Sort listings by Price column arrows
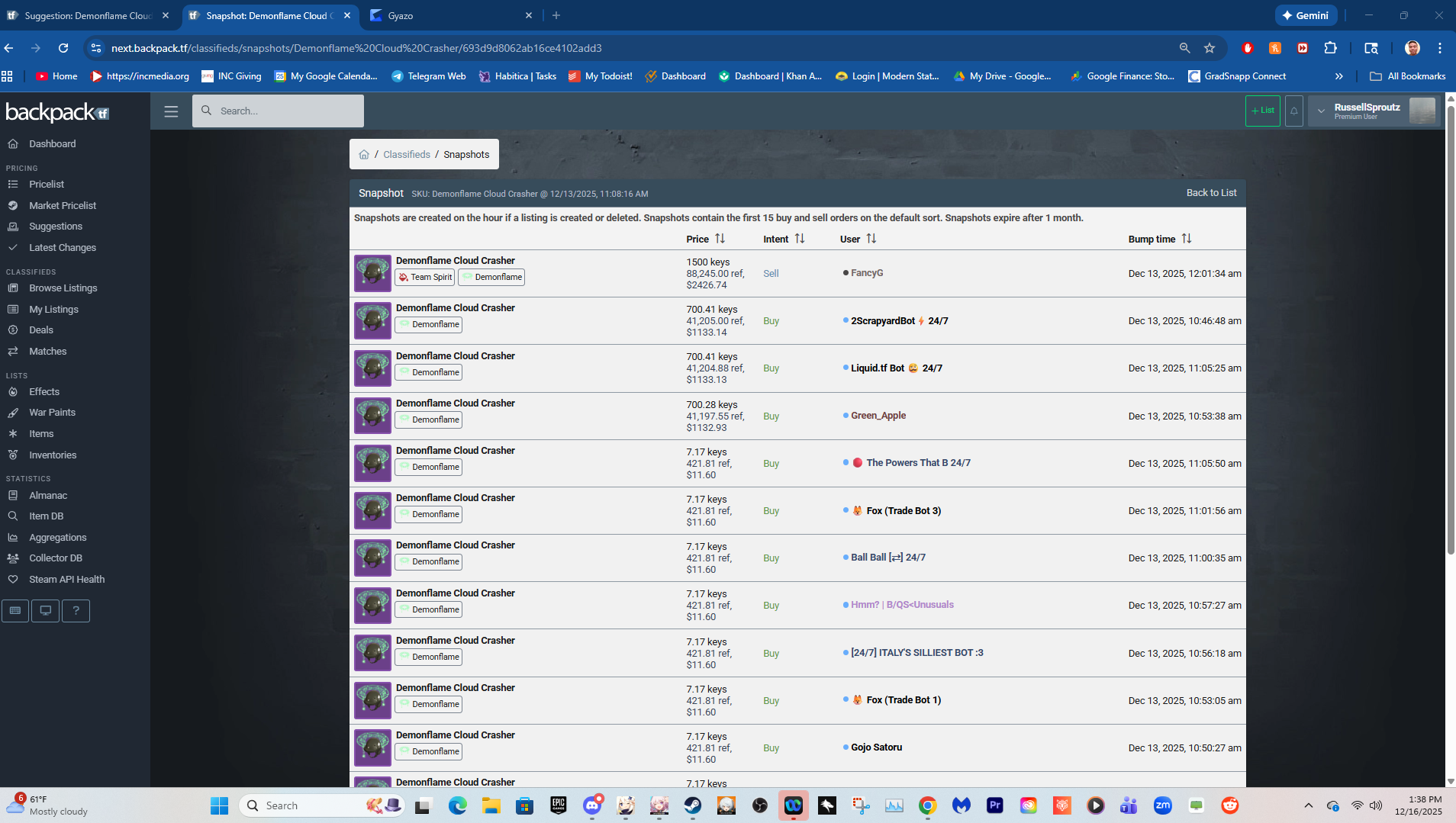 720,239
